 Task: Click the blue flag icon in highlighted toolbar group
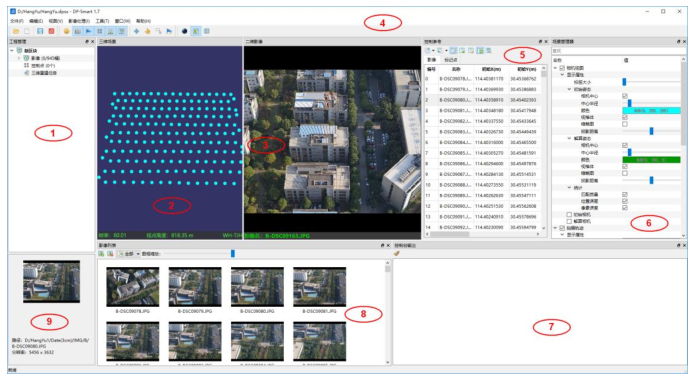[x=89, y=31]
